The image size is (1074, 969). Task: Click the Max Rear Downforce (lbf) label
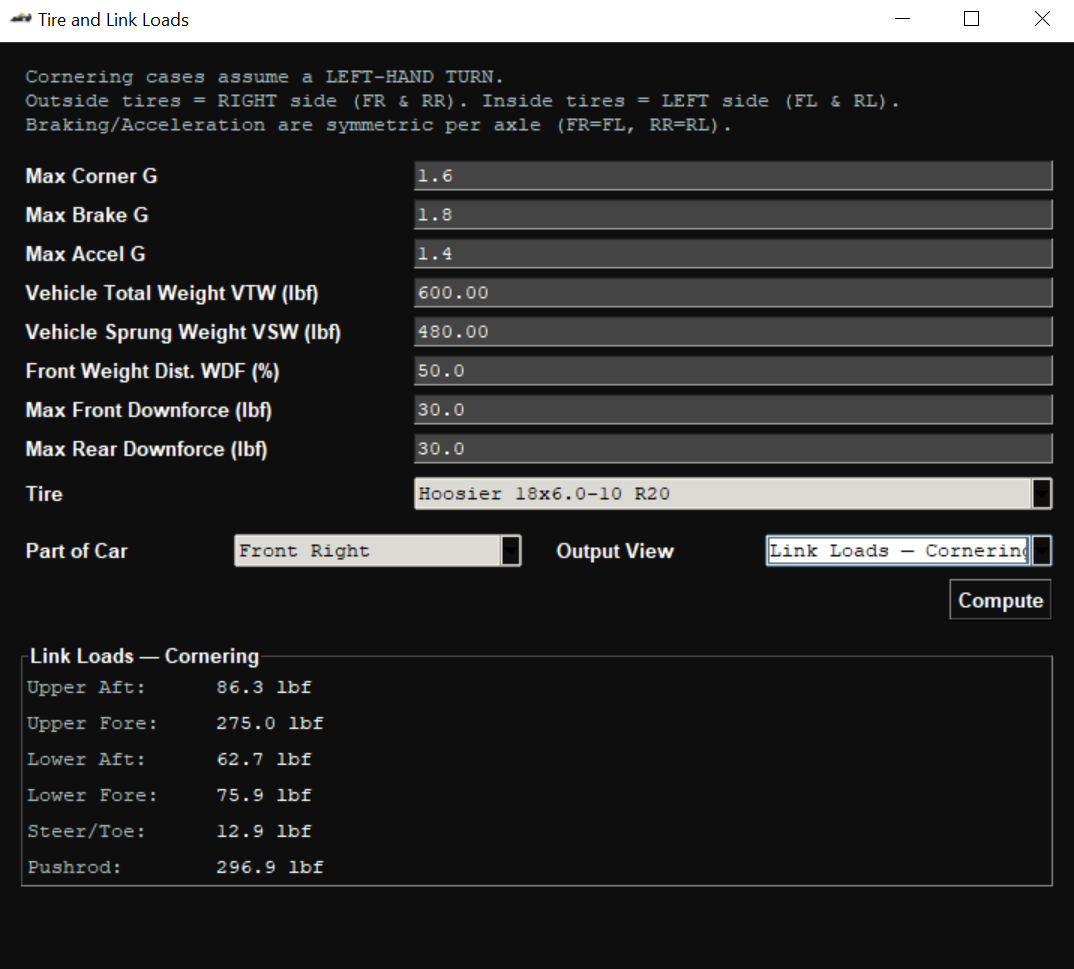(x=146, y=449)
